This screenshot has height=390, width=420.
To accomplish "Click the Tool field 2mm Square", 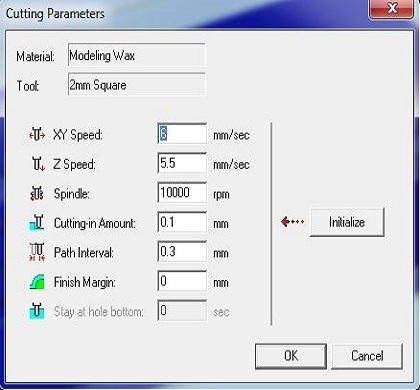I will tap(136, 85).
